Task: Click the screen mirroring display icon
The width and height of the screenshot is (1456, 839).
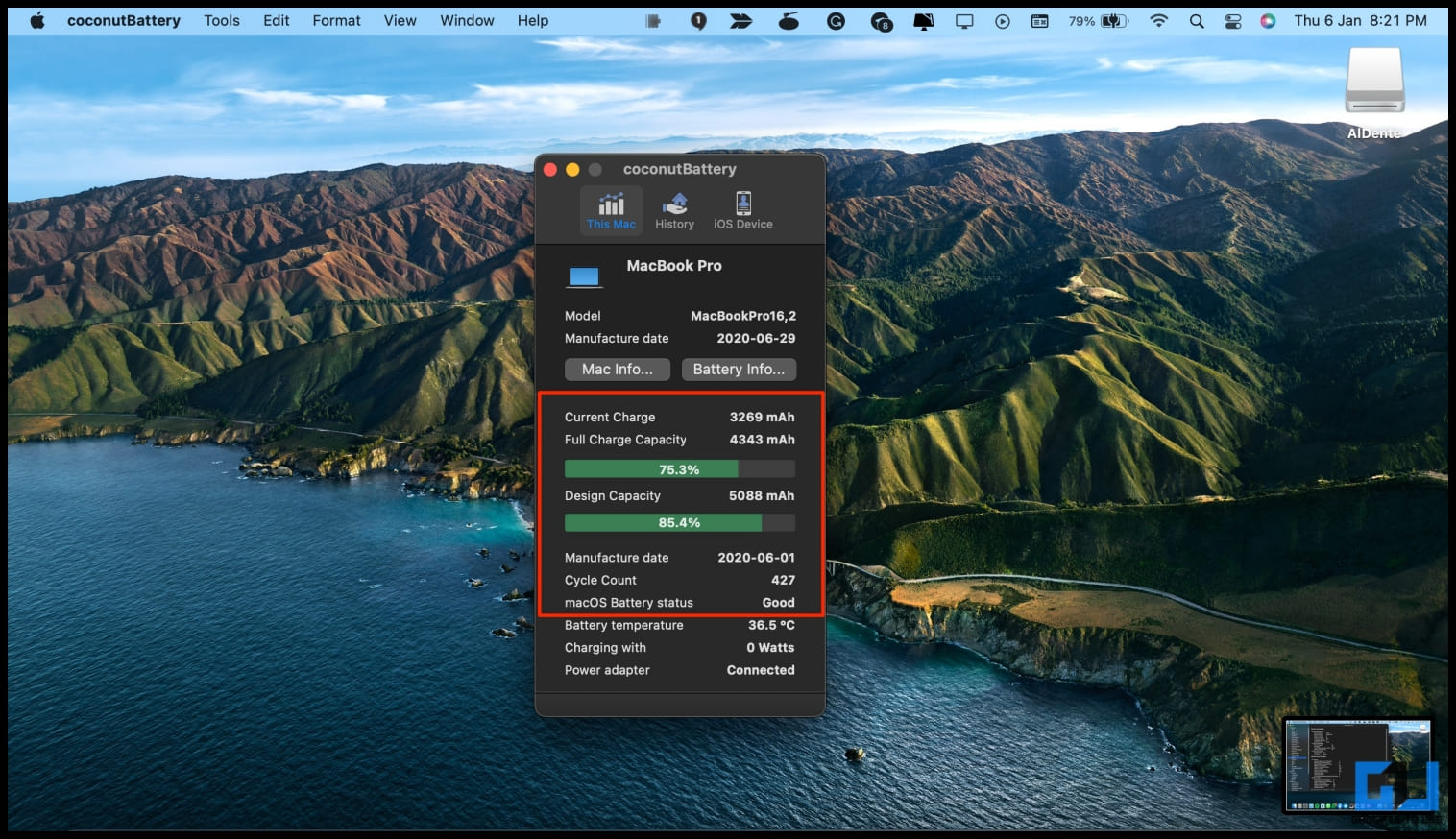Action: pyautogui.click(x=964, y=20)
